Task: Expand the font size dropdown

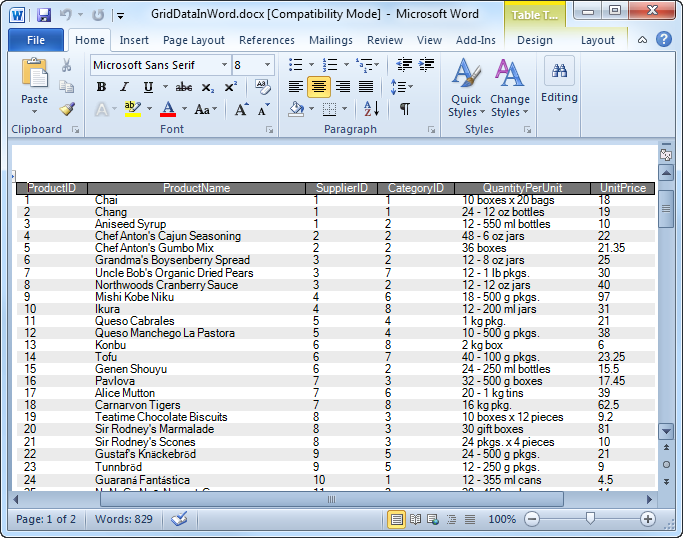Action: pos(267,65)
